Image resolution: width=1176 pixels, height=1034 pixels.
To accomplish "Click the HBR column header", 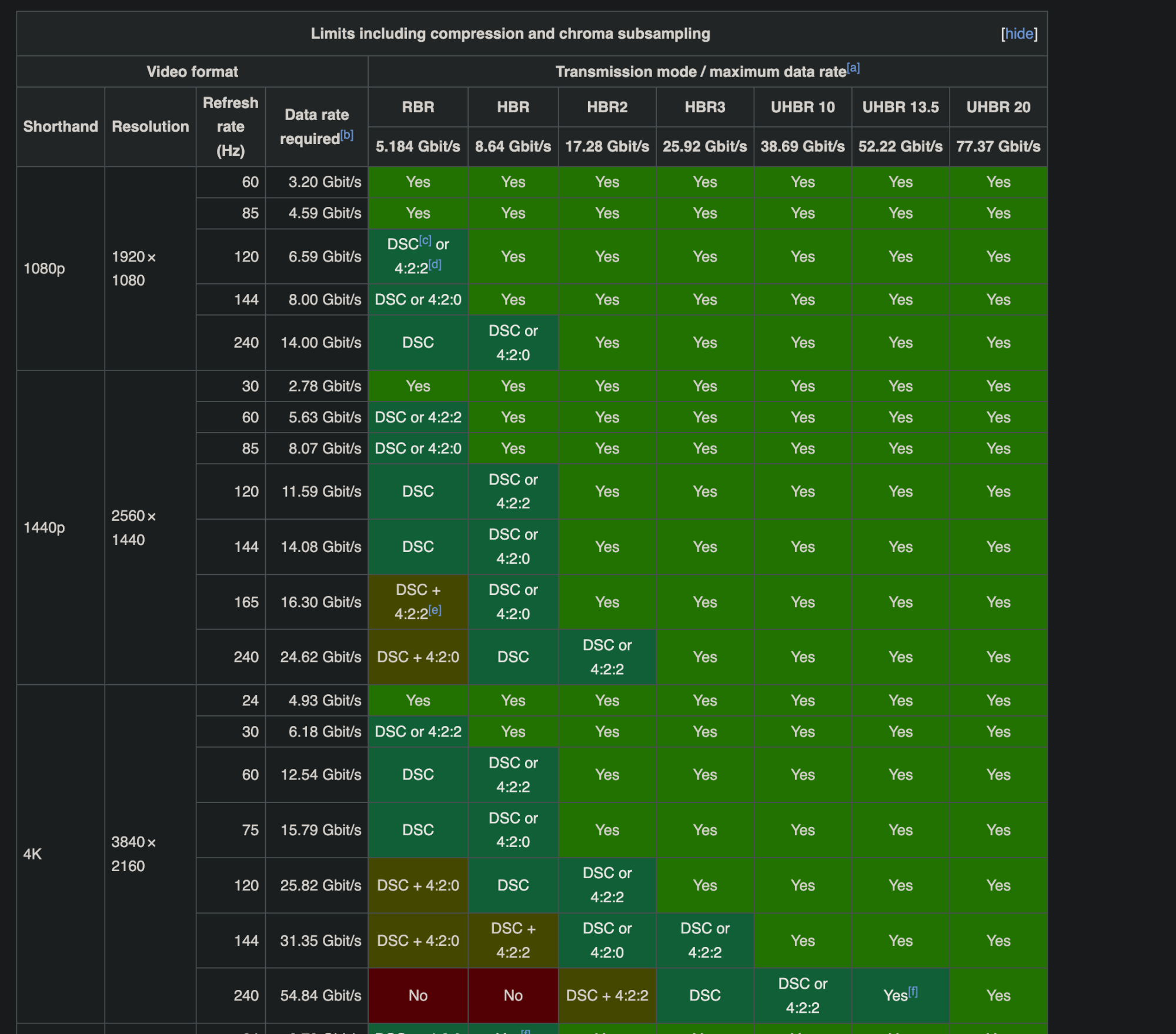I will 513,107.
